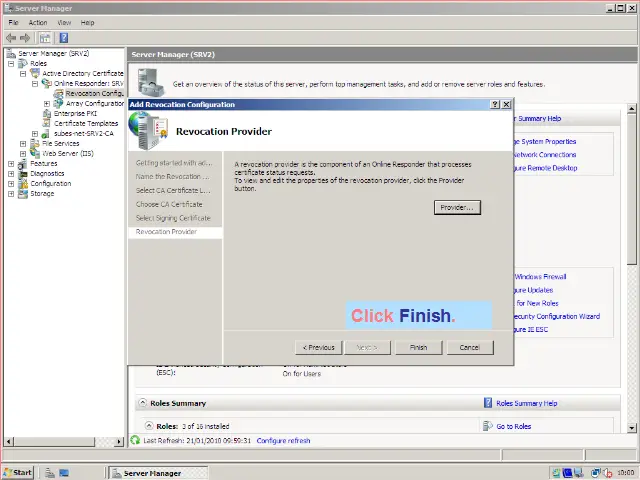The height and width of the screenshot is (480, 640).
Task: Select the Server Manager (SRV2) root node icon
Action: tap(11, 53)
